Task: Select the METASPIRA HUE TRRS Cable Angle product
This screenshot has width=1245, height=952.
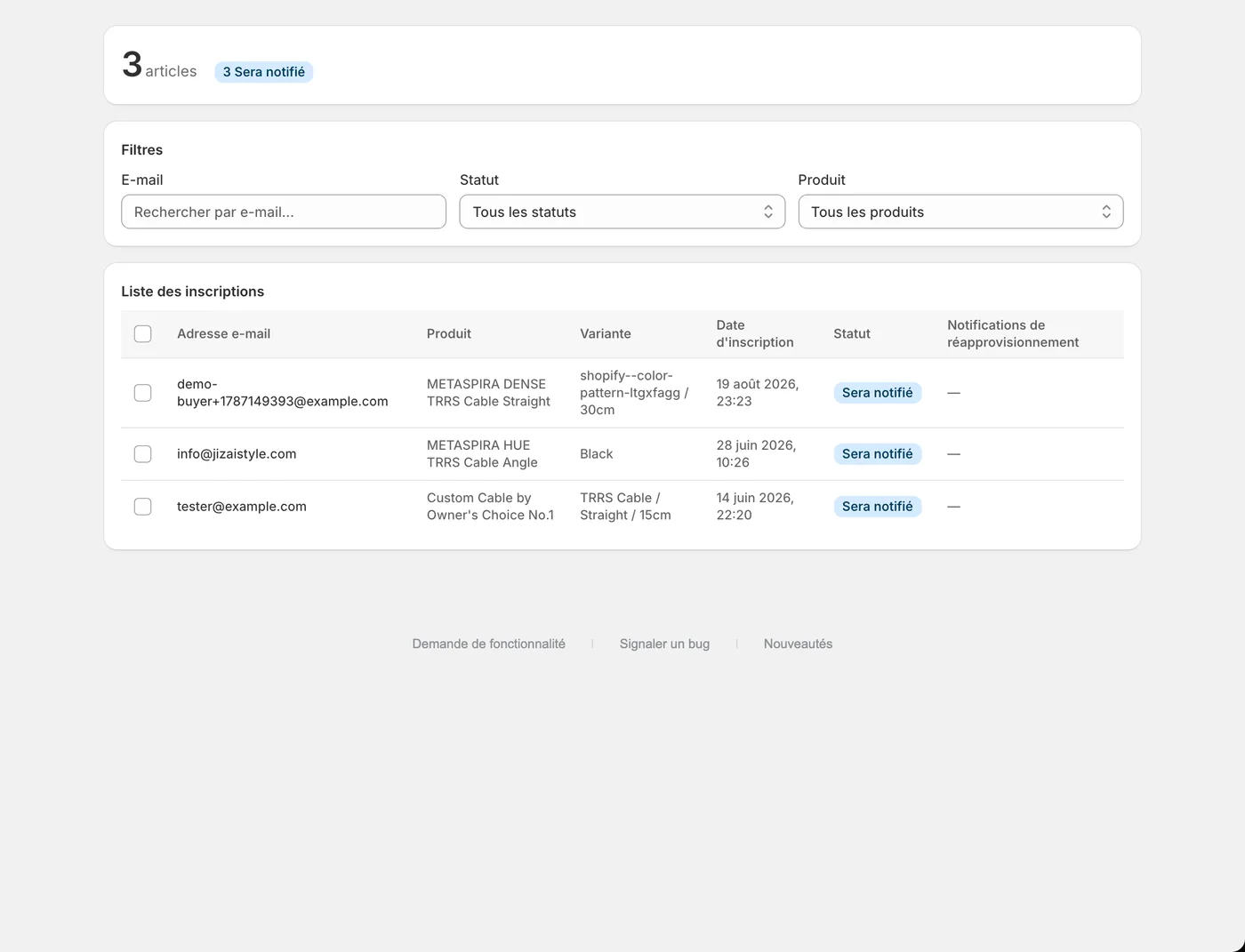Action: pos(482,454)
